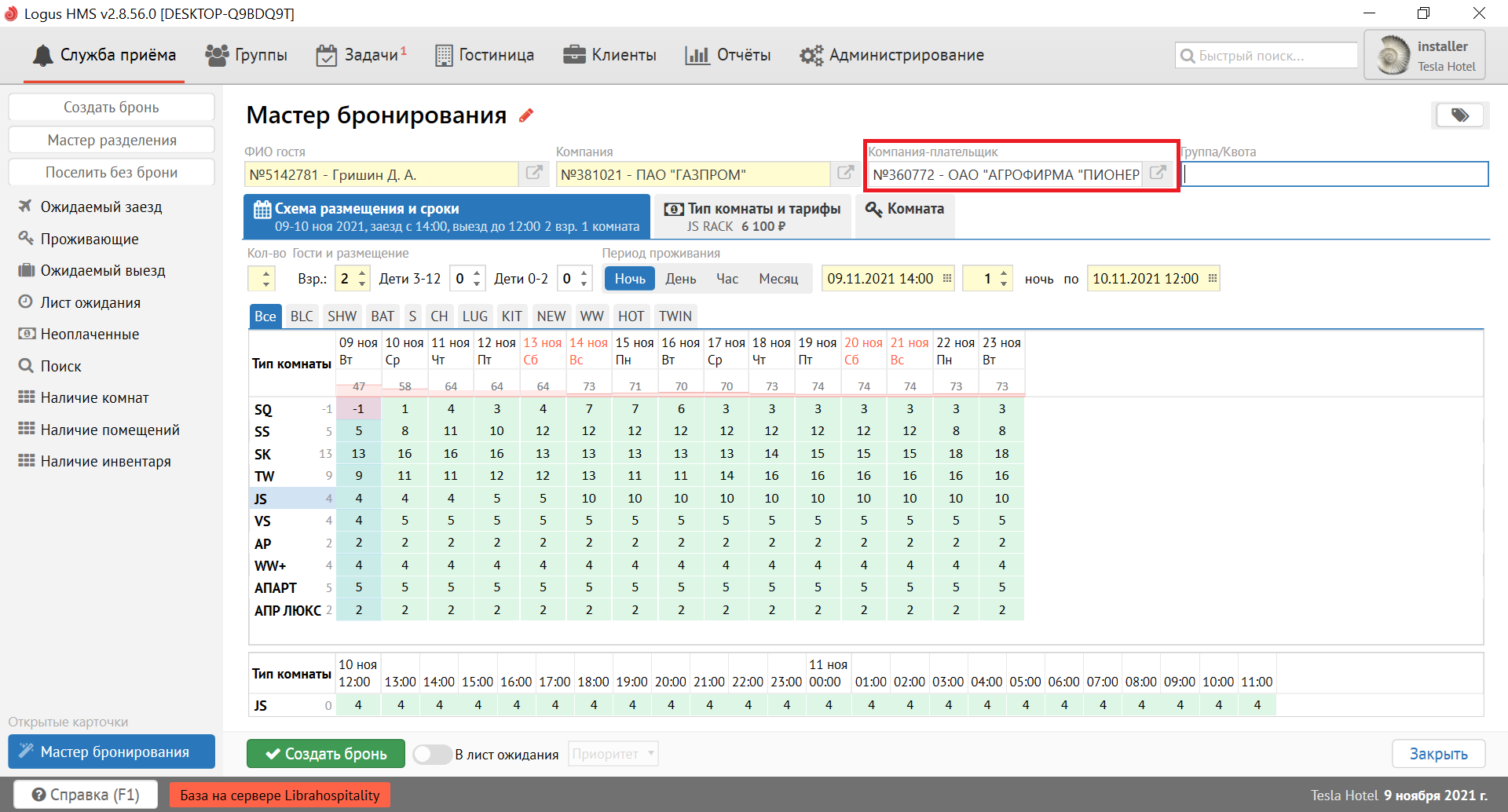
Task: Open the «Отчёты» menu
Action: [x=728, y=55]
